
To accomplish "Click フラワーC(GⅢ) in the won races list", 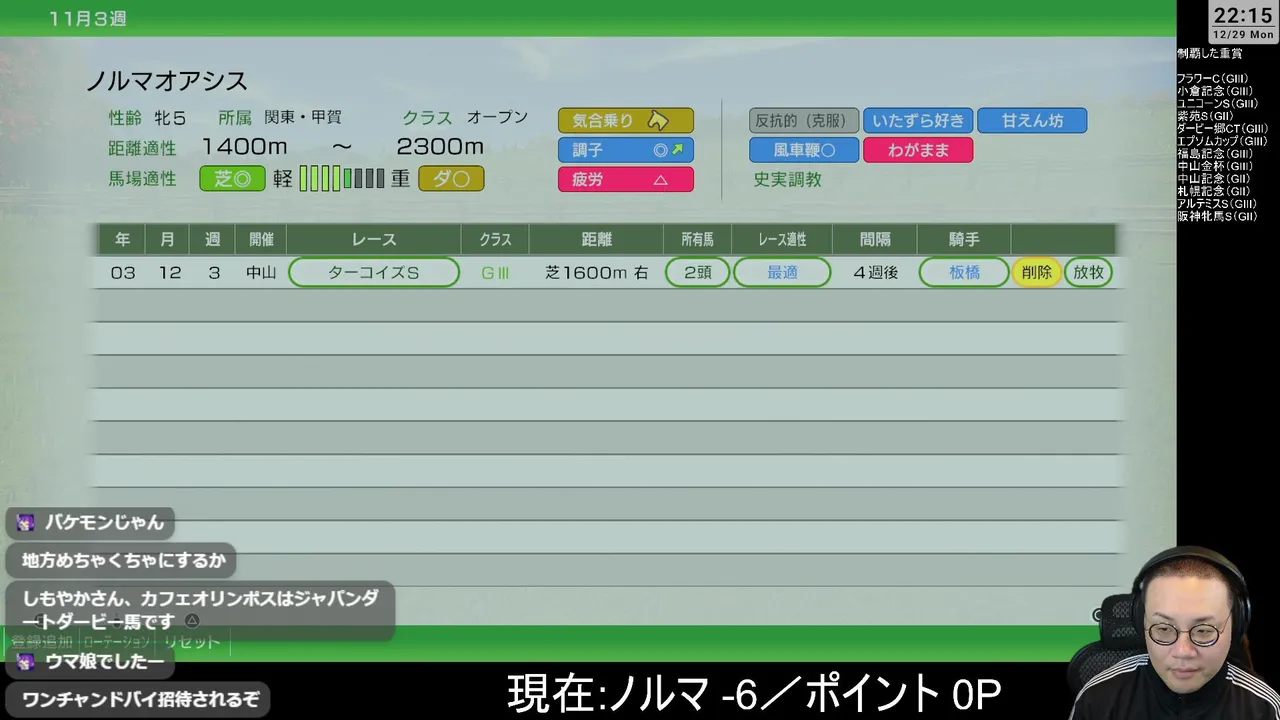I will pyautogui.click(x=1211, y=78).
